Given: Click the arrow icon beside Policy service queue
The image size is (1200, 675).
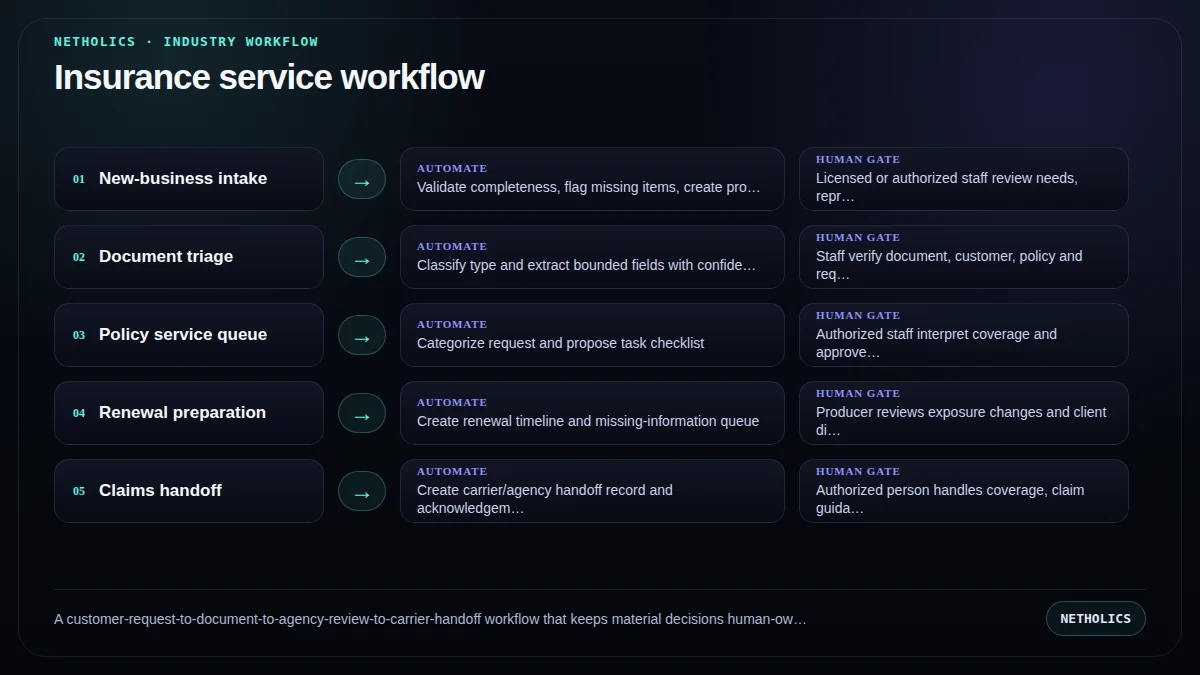Looking at the screenshot, I should pyautogui.click(x=362, y=335).
